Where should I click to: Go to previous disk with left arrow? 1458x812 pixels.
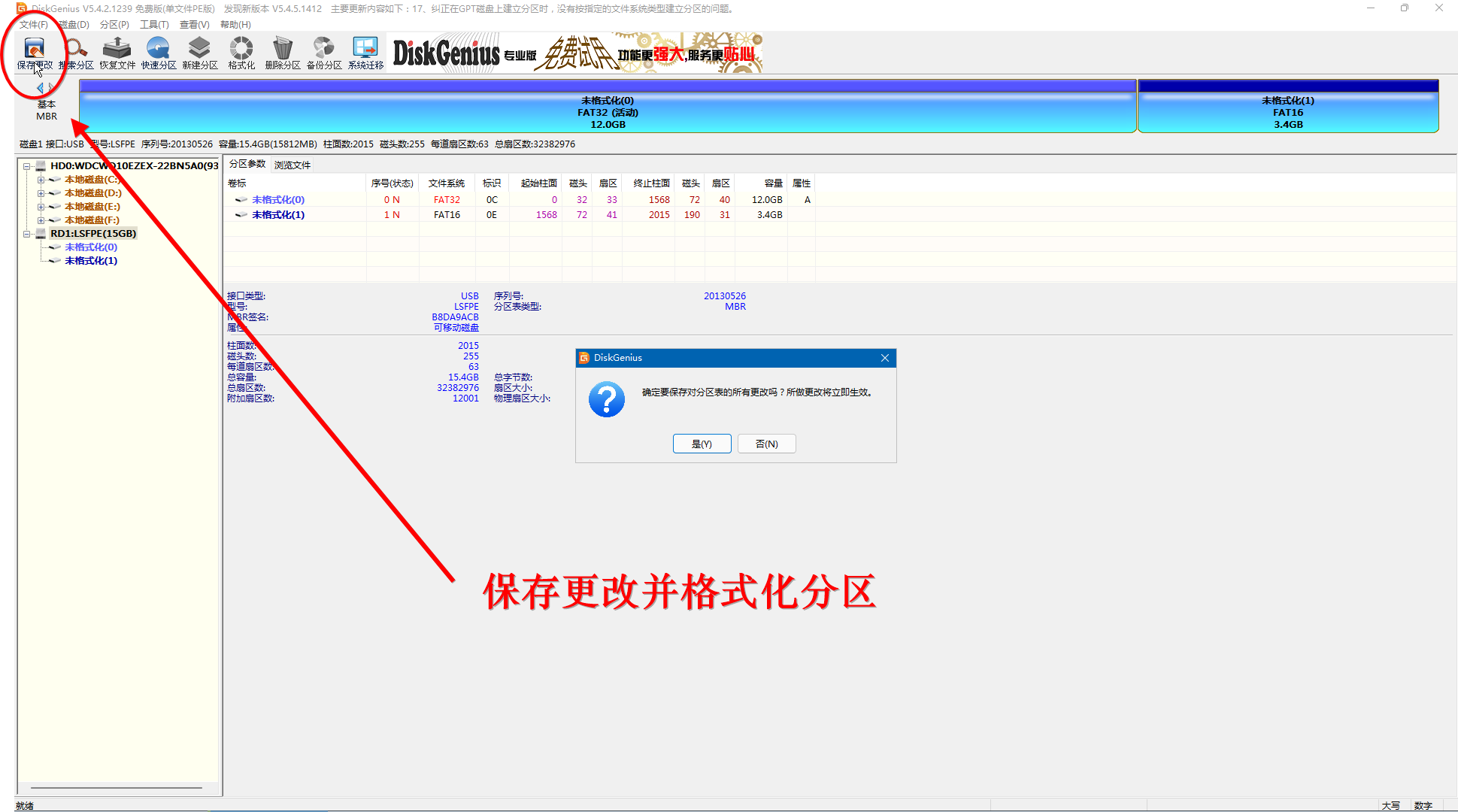point(40,88)
